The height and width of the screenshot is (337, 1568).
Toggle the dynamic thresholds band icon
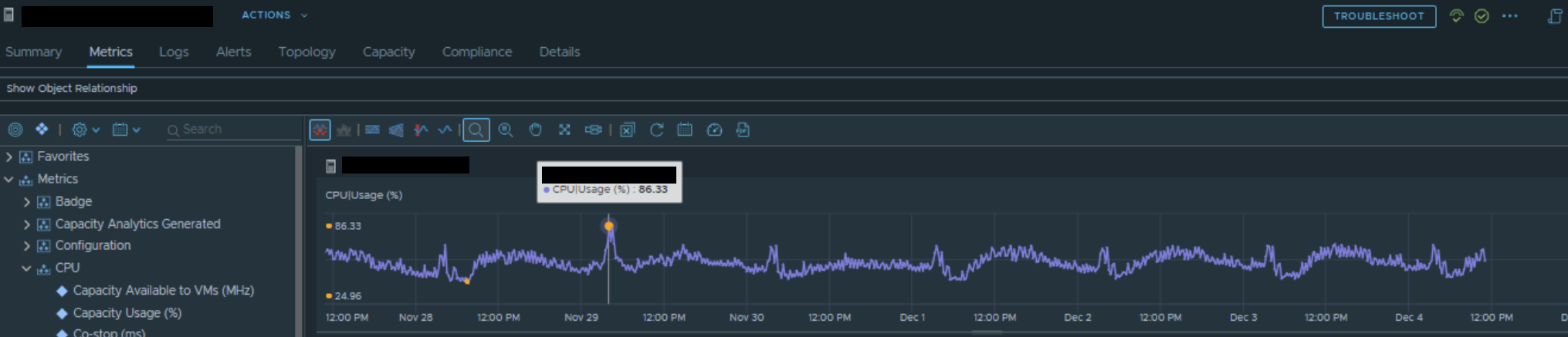click(372, 130)
